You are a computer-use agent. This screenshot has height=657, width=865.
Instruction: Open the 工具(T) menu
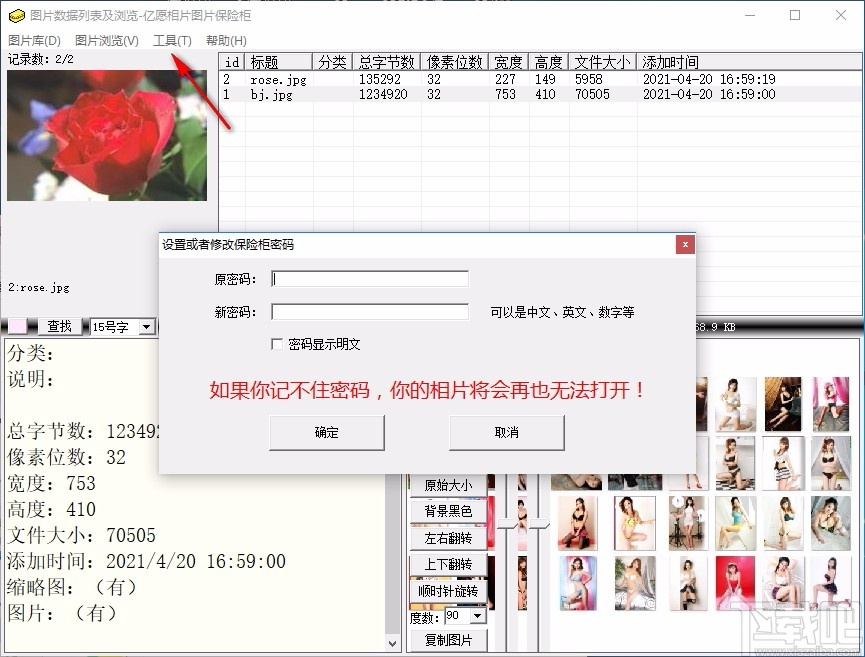[x=172, y=40]
